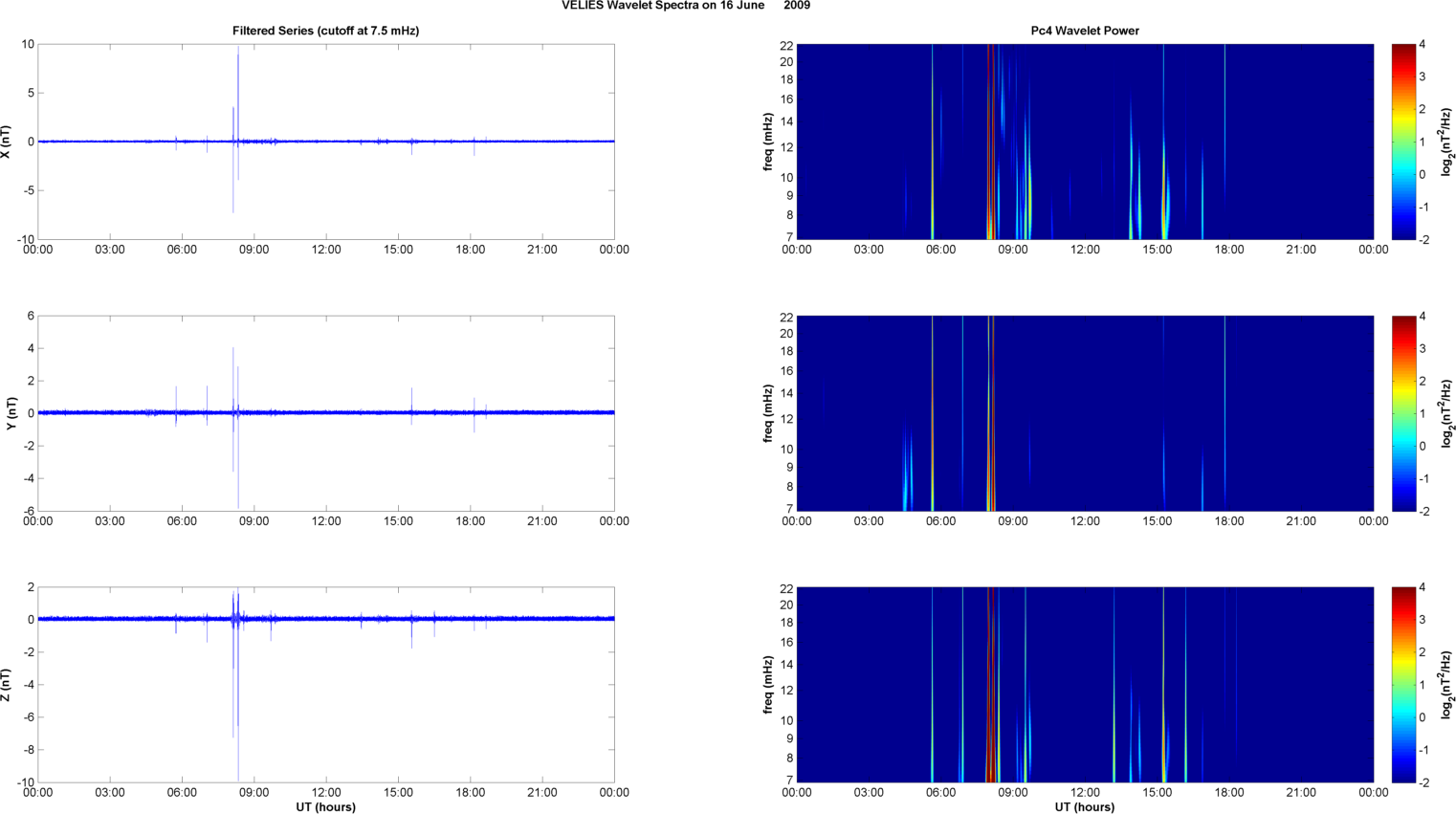The width and height of the screenshot is (1456, 814).
Task: Select the Z (nT) axis label
Action: coord(7,685)
